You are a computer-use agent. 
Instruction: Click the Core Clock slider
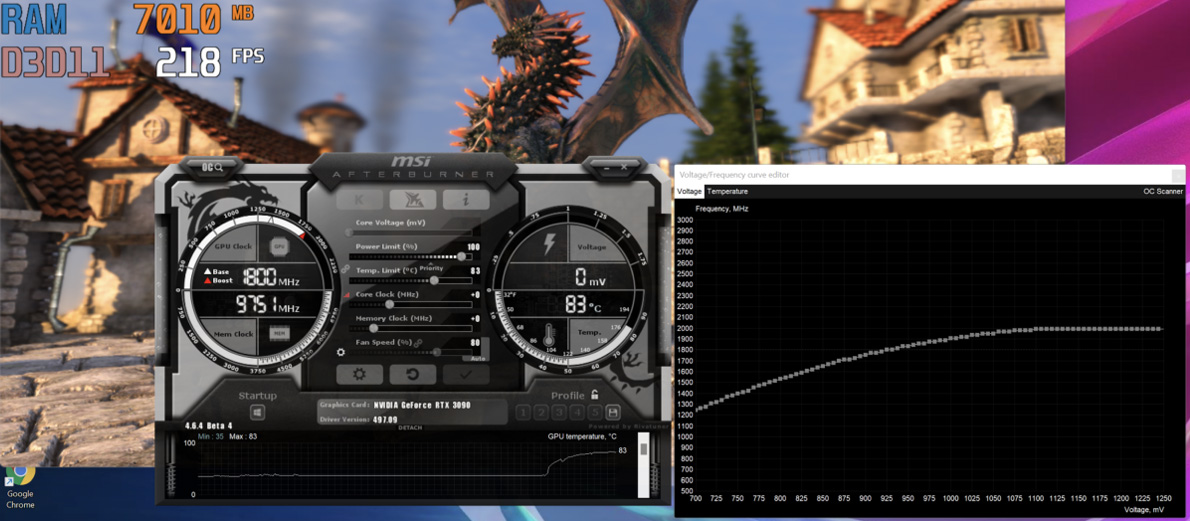(x=410, y=304)
